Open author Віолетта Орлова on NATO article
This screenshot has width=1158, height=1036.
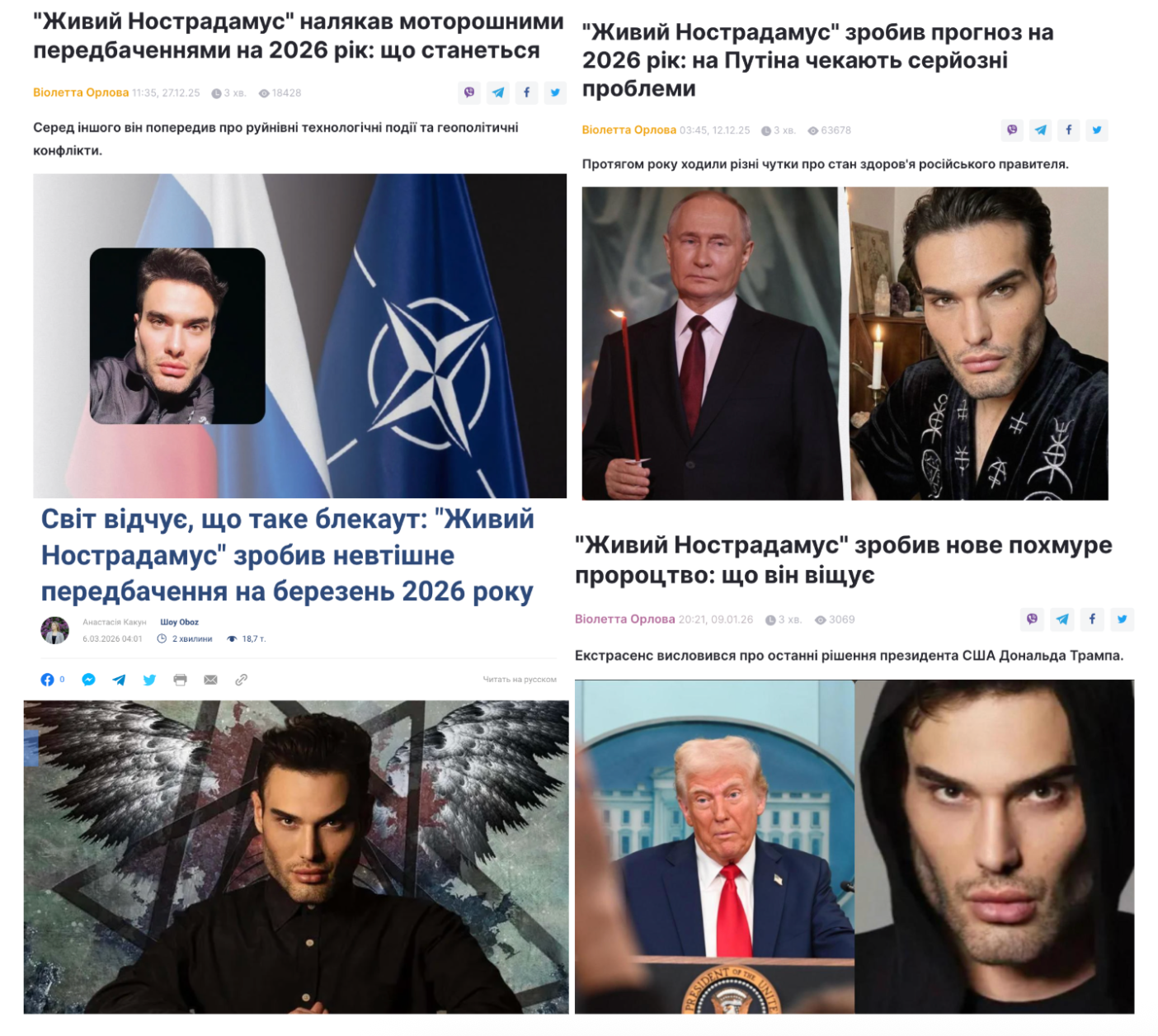click(x=81, y=92)
